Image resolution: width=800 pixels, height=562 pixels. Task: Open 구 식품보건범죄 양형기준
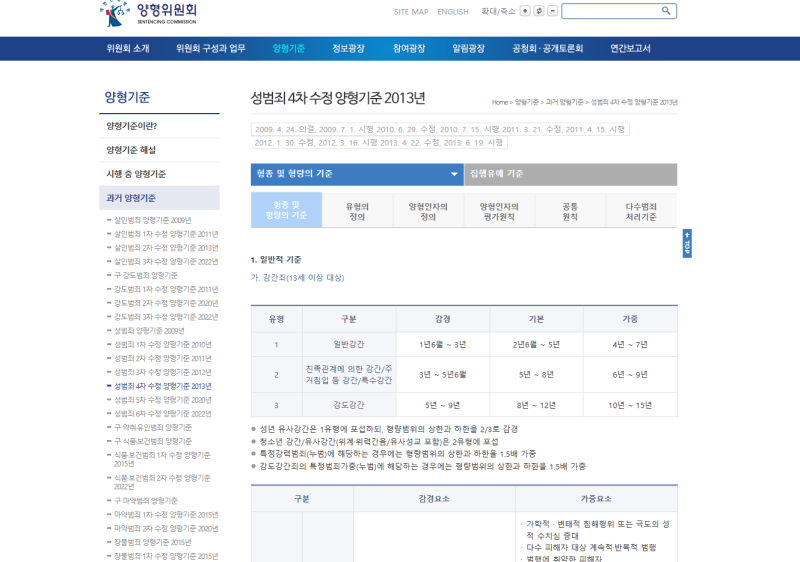pos(153,441)
